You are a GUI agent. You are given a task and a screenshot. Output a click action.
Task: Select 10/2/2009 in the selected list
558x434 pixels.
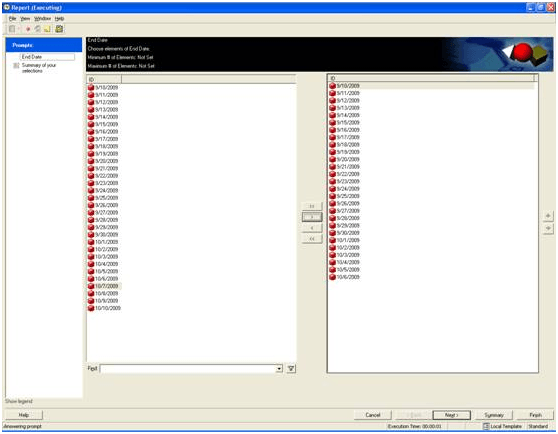coord(348,248)
